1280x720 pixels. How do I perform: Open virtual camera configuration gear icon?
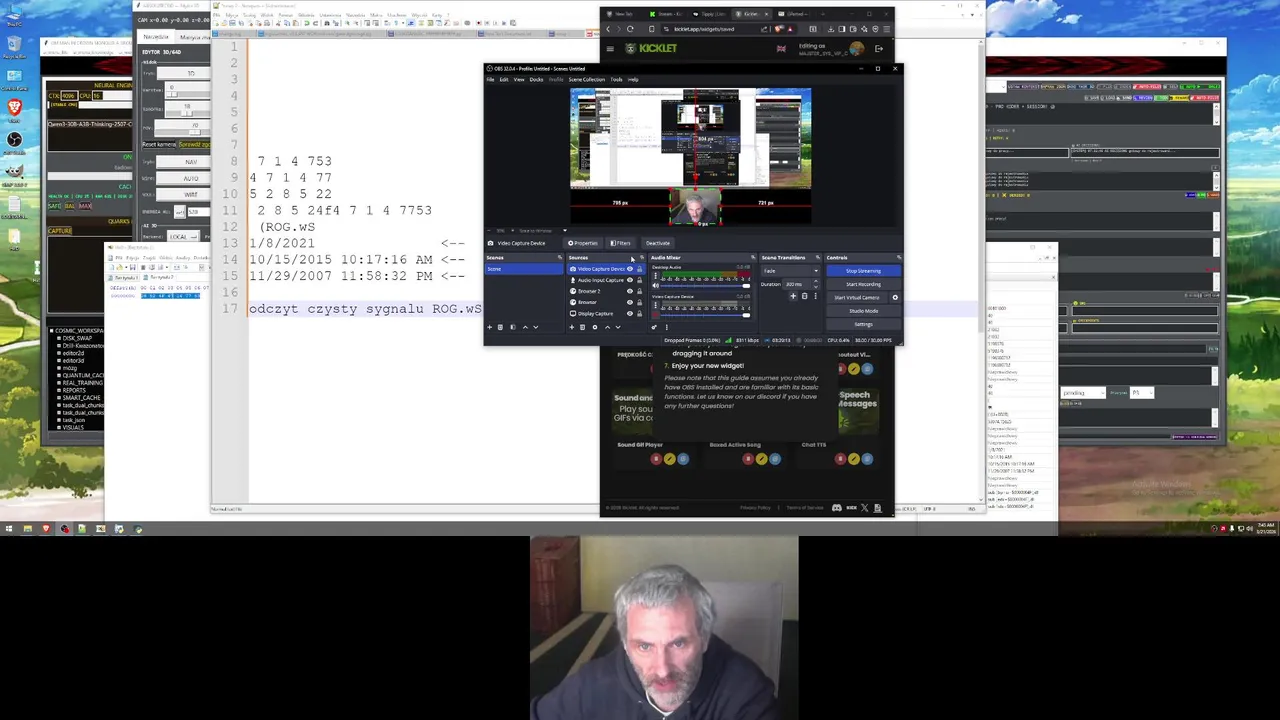(x=895, y=297)
